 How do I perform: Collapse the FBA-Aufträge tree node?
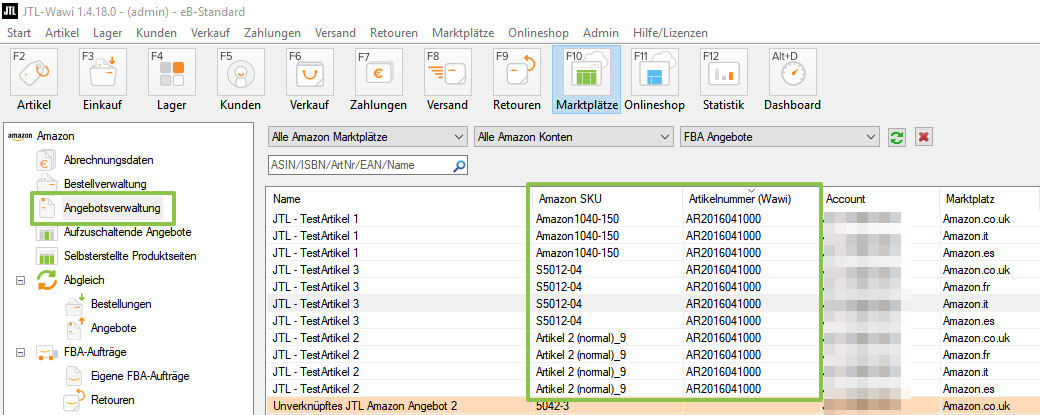[21, 352]
